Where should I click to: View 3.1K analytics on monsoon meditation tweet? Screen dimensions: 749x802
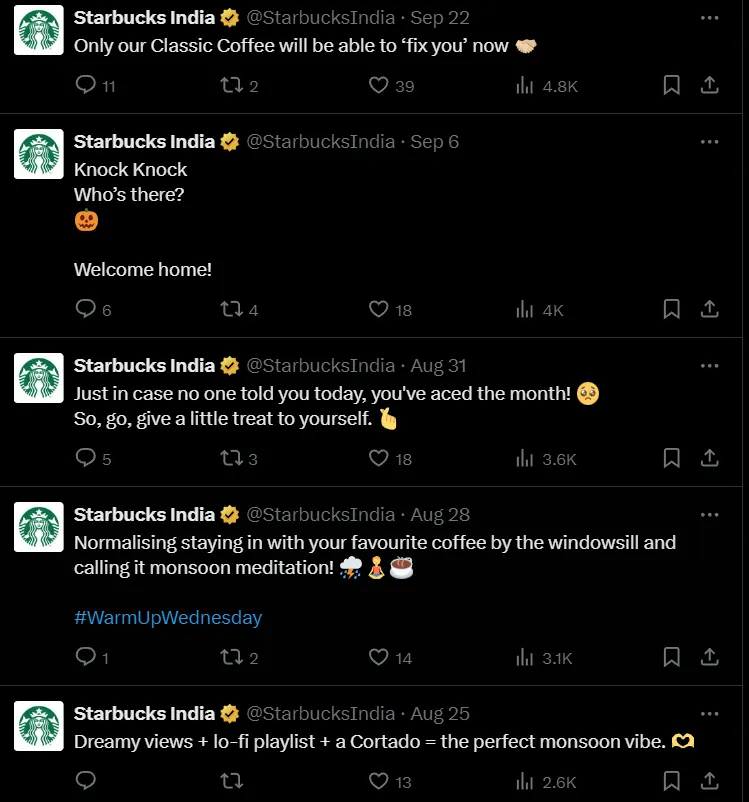pos(544,657)
